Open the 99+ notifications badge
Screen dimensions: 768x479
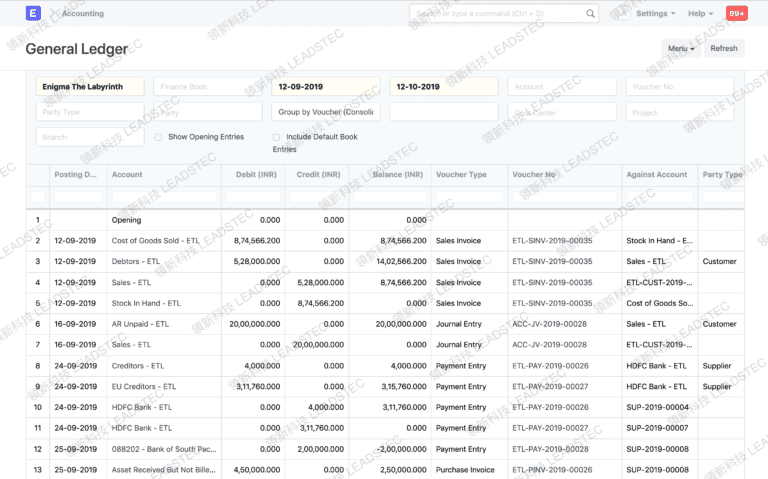pyautogui.click(x=736, y=14)
